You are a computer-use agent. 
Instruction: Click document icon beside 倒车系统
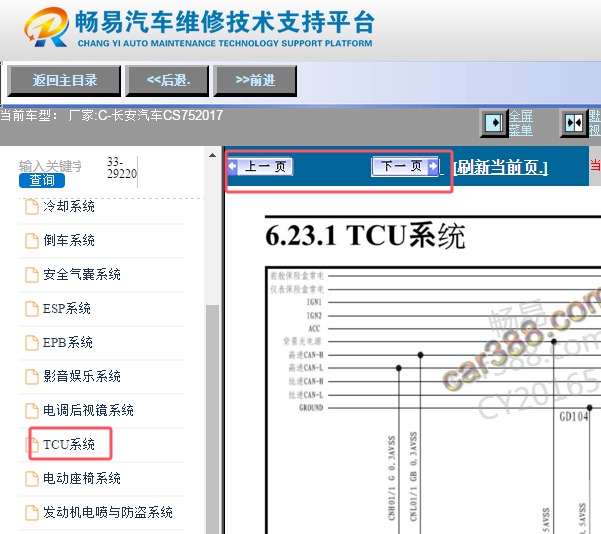(32, 241)
